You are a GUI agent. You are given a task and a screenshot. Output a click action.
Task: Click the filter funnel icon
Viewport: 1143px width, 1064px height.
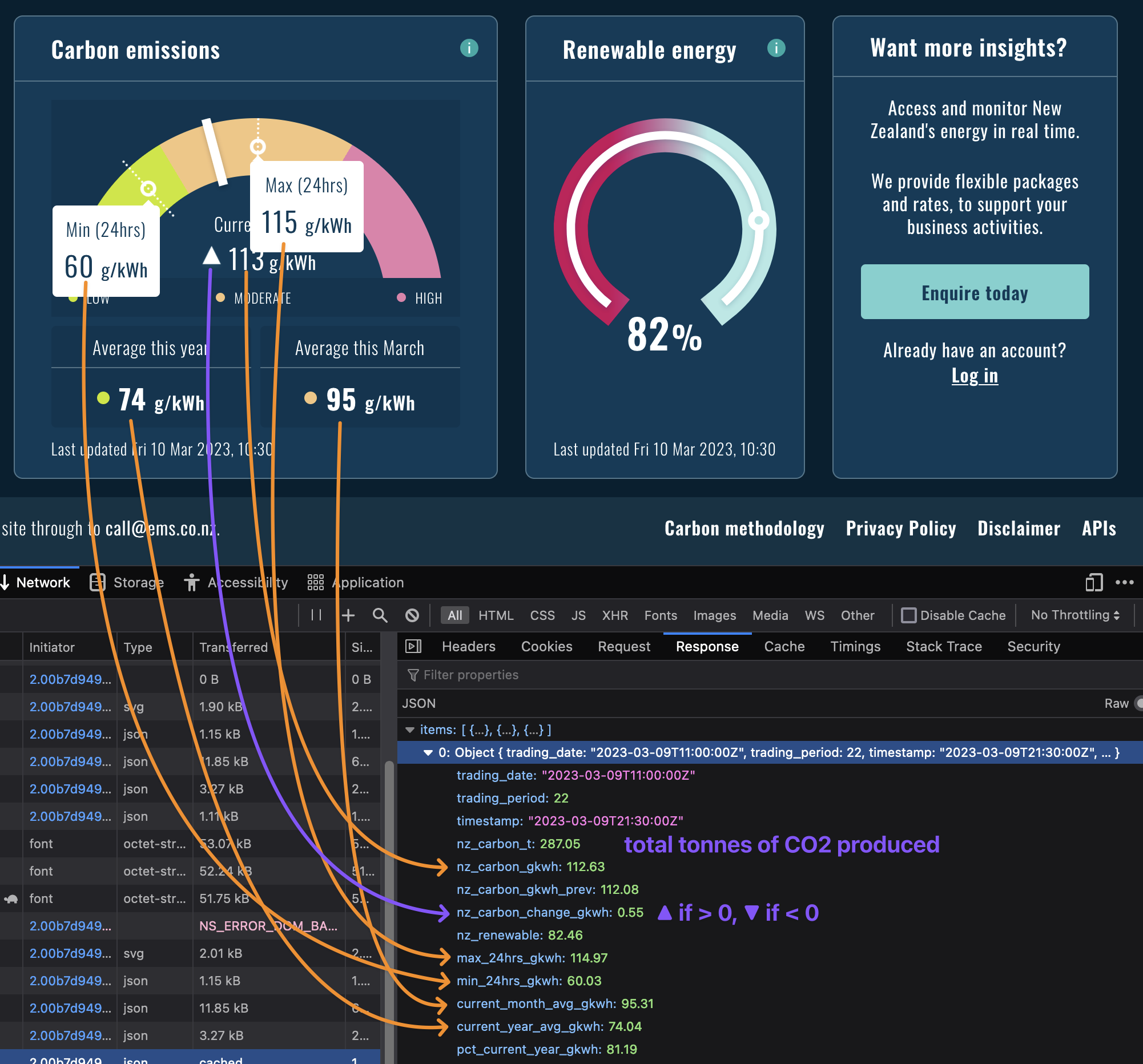[413, 675]
